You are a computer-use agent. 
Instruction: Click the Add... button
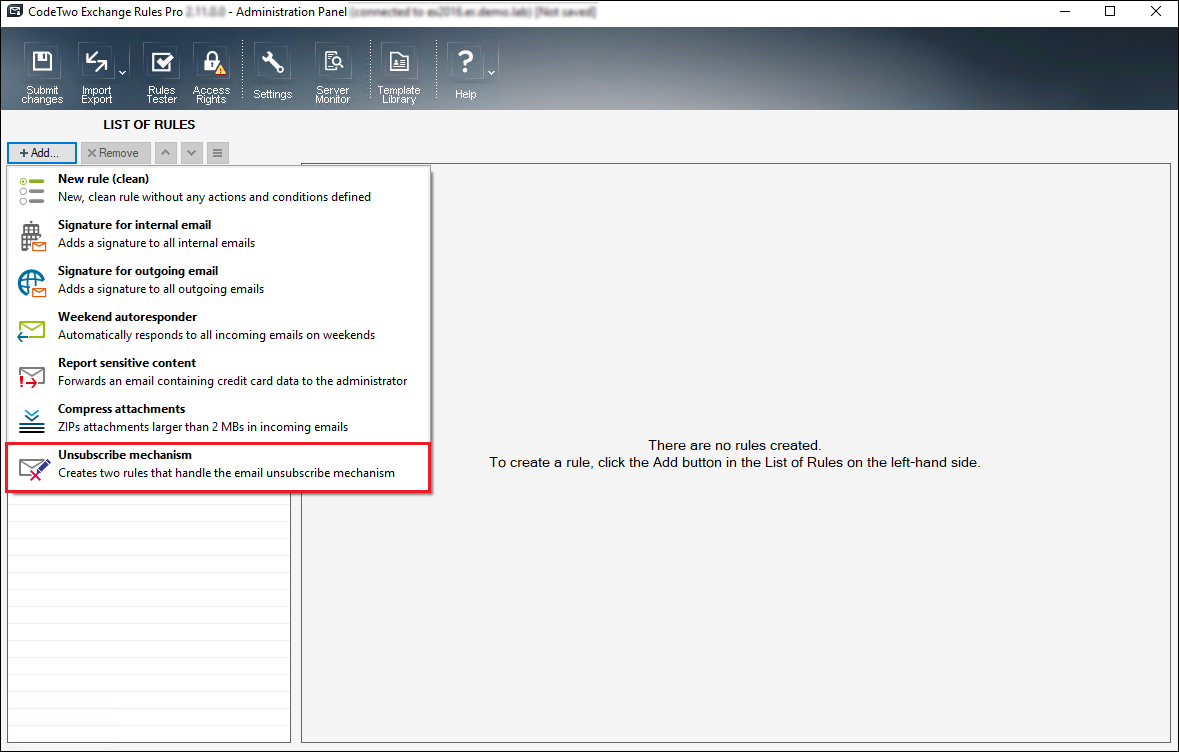pyautogui.click(x=42, y=153)
